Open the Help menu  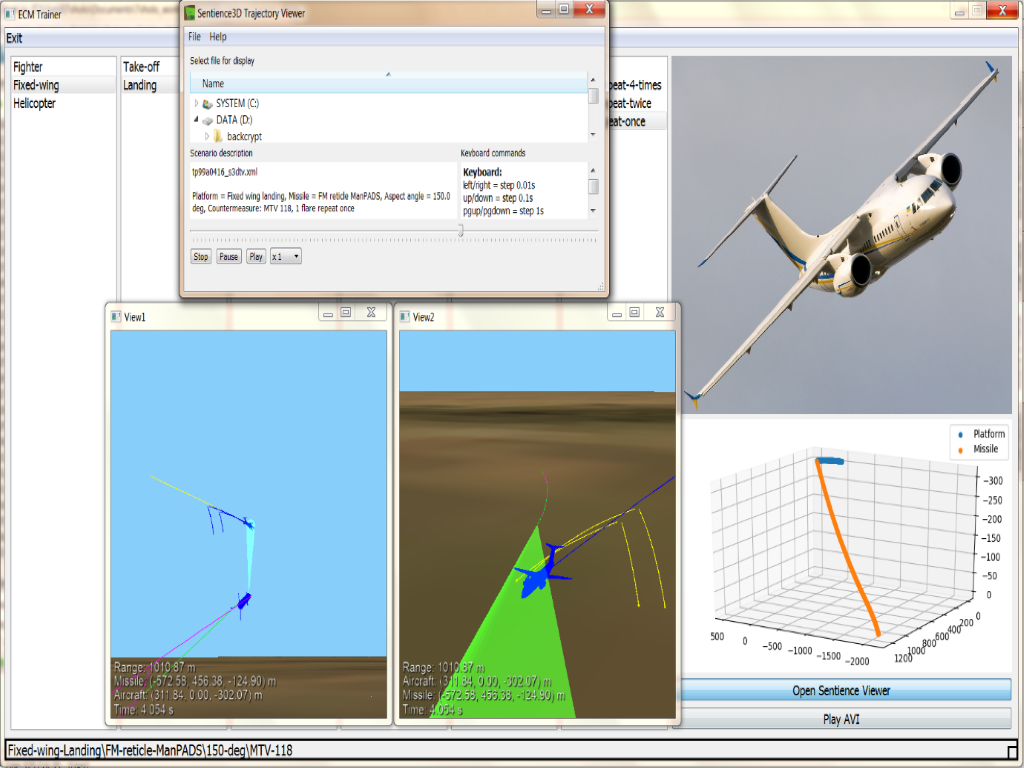pos(218,37)
